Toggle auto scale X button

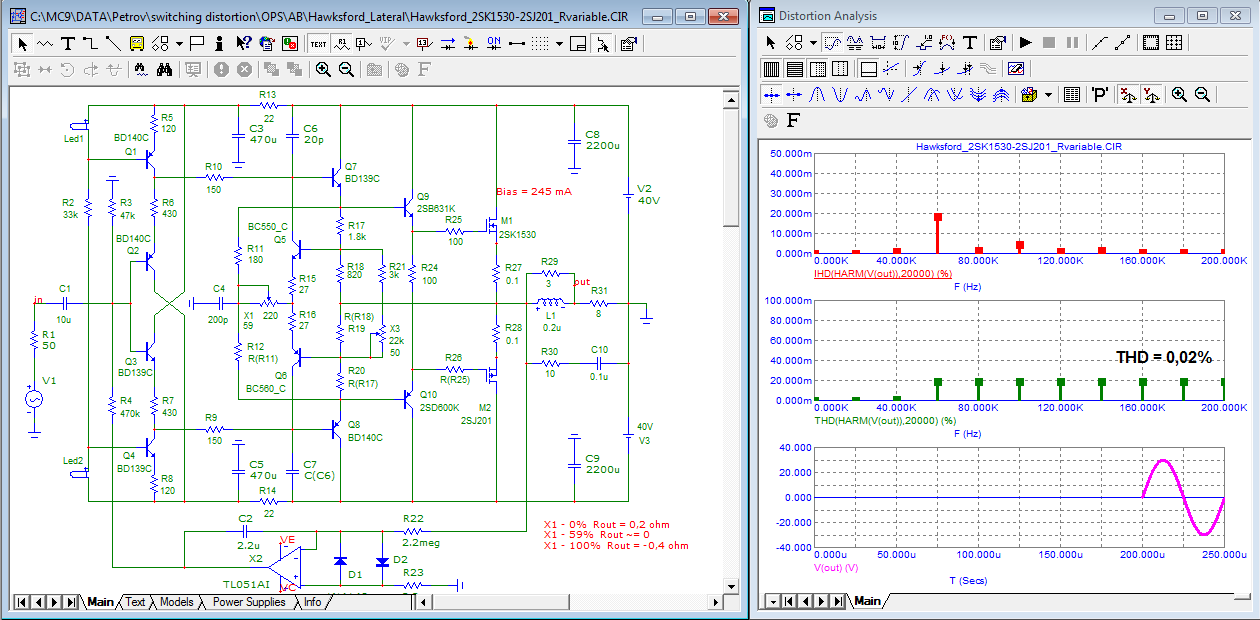tap(1128, 95)
